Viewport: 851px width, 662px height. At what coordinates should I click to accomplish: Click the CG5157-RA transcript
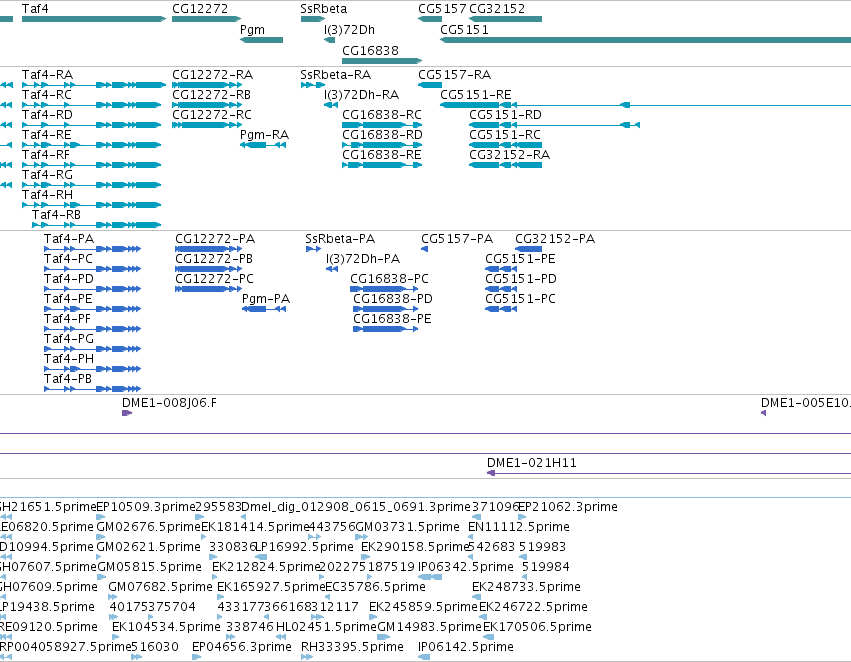pos(430,85)
